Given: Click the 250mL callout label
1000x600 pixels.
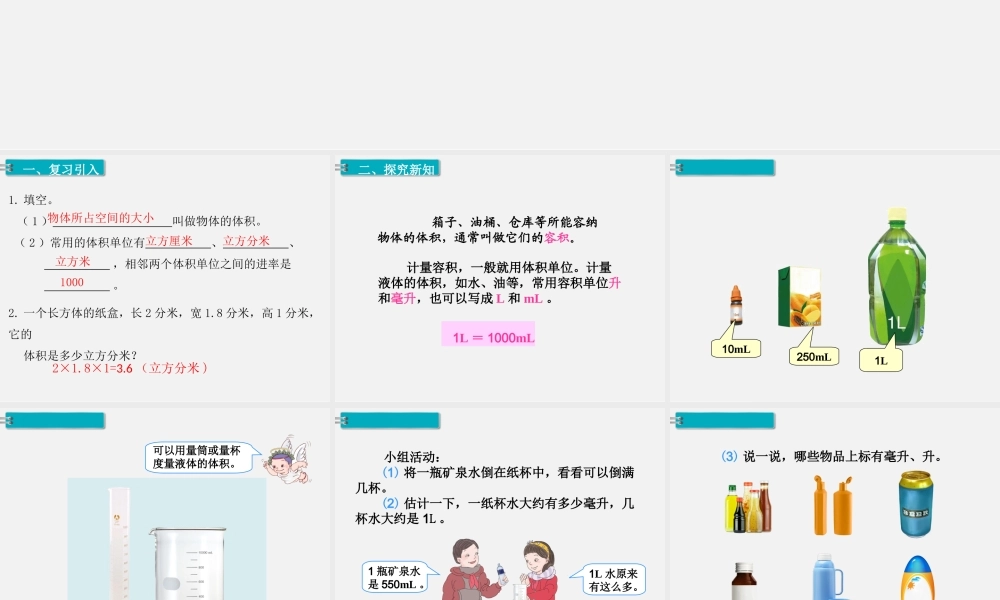Looking at the screenshot, I should tap(813, 357).
